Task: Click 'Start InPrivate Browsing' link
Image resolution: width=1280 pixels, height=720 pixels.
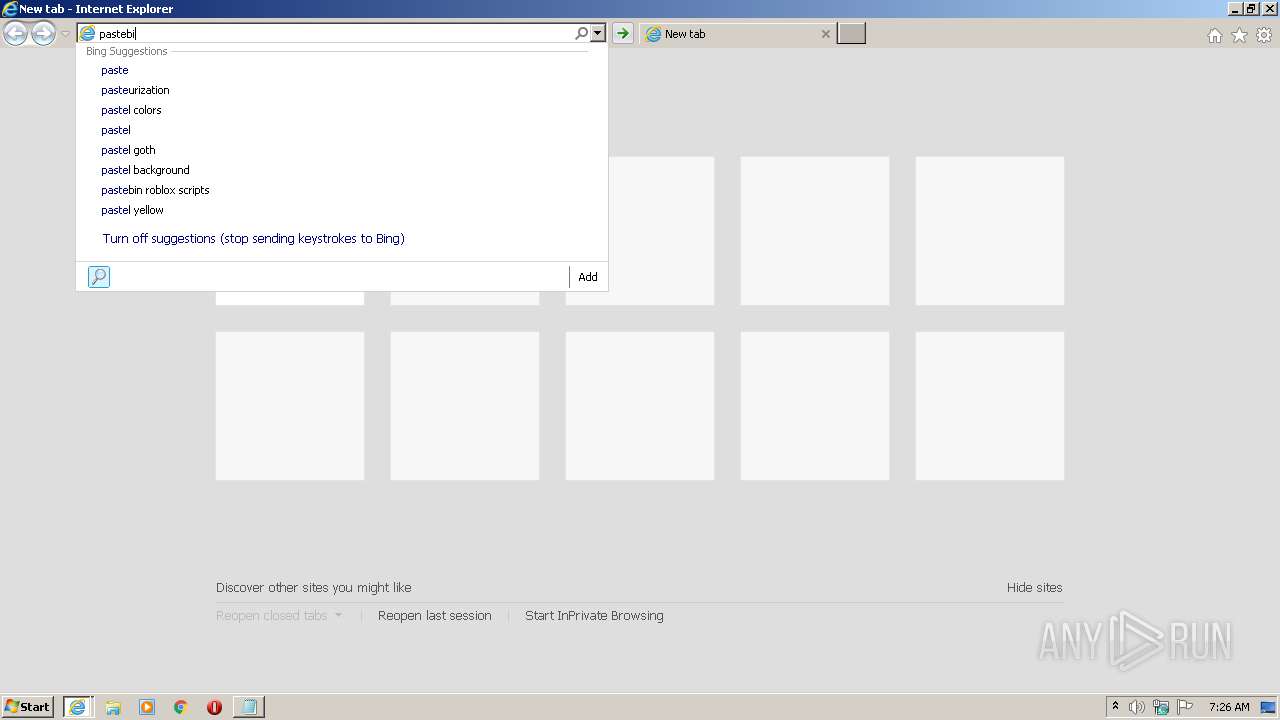Action: (x=594, y=616)
